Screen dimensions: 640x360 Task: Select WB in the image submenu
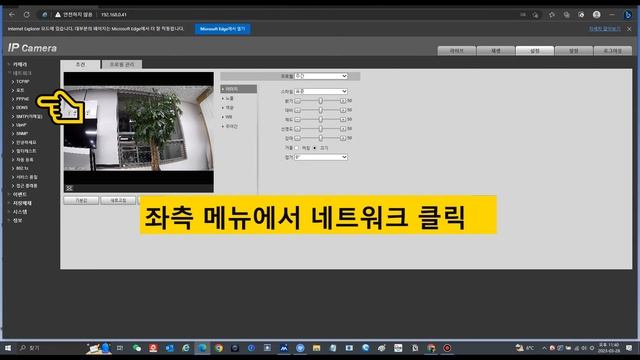point(229,117)
